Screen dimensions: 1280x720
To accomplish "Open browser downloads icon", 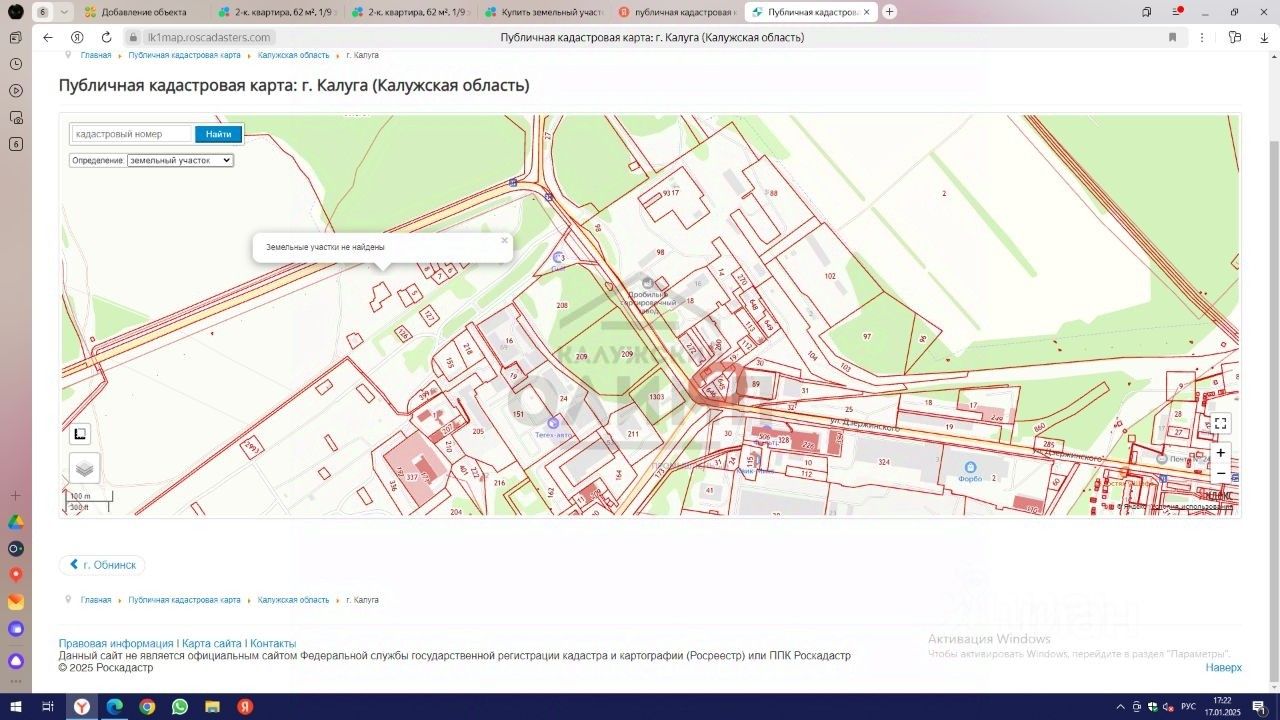I will click(x=1264, y=37).
